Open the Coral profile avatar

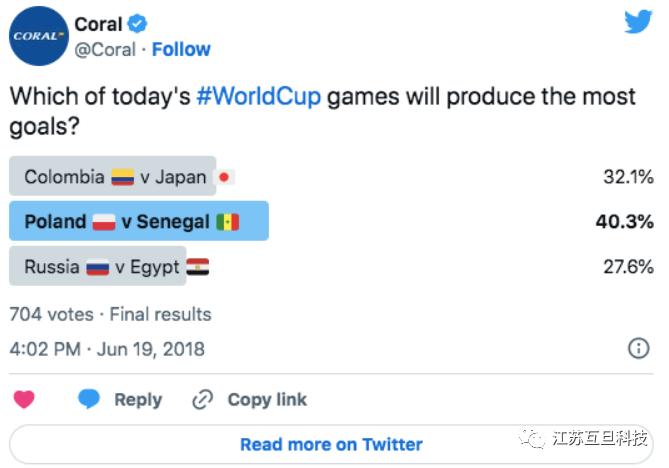[x=38, y=36]
